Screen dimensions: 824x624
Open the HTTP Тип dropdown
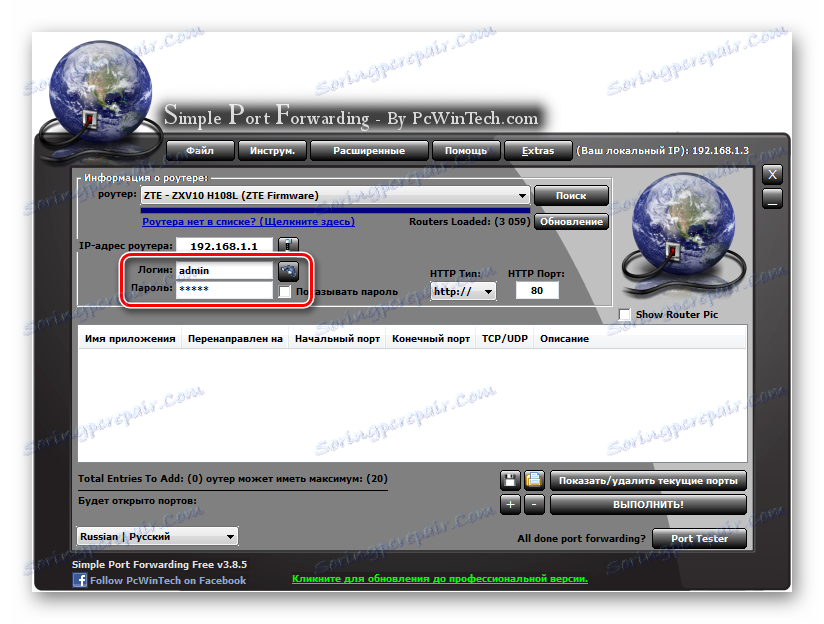click(x=463, y=291)
